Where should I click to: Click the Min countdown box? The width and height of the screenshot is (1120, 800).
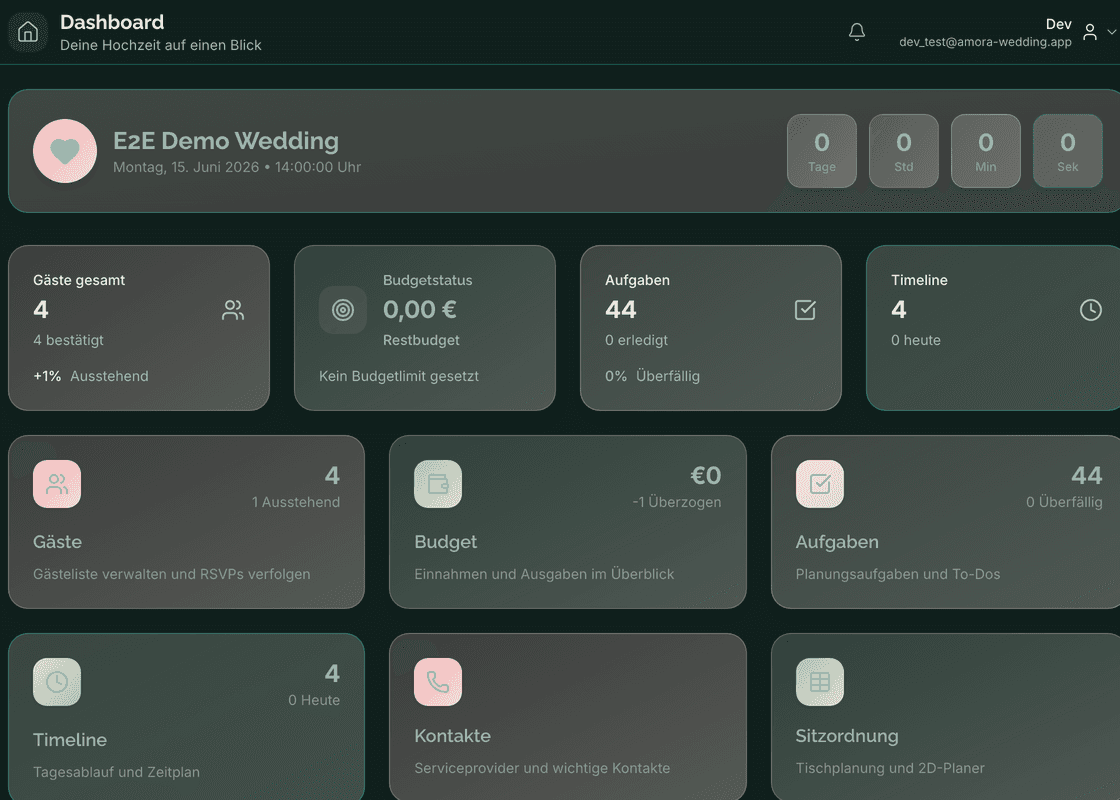(986, 151)
